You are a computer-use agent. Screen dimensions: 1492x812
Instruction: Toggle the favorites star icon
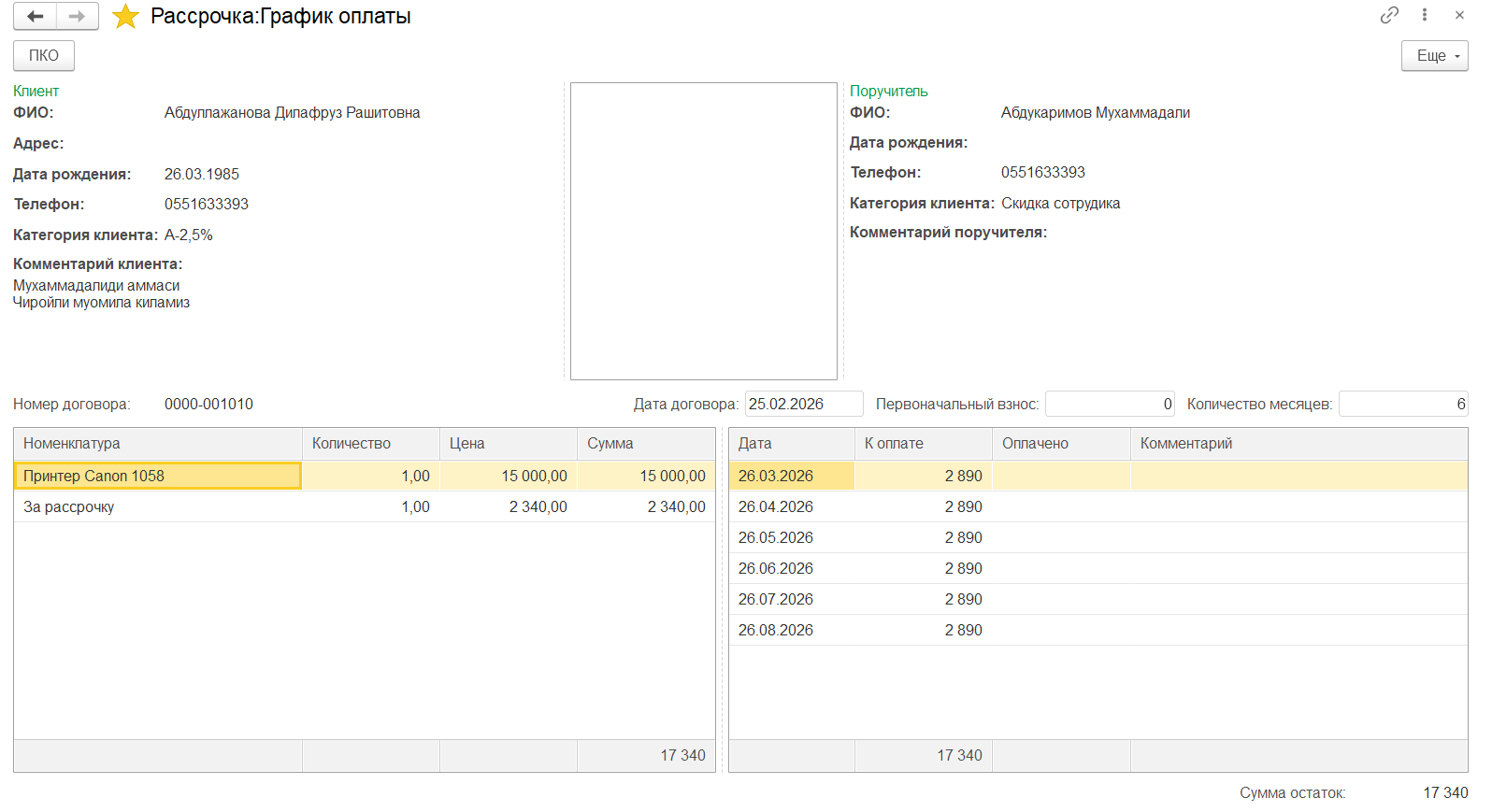(x=125, y=17)
